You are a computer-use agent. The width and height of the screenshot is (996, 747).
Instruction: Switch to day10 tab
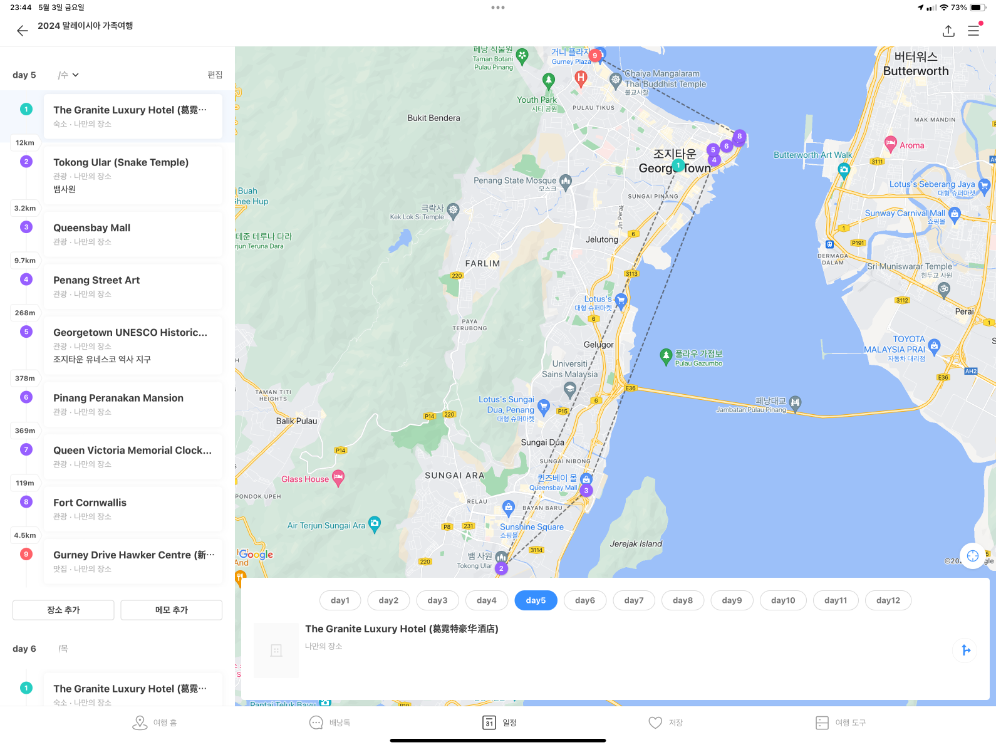(783, 600)
